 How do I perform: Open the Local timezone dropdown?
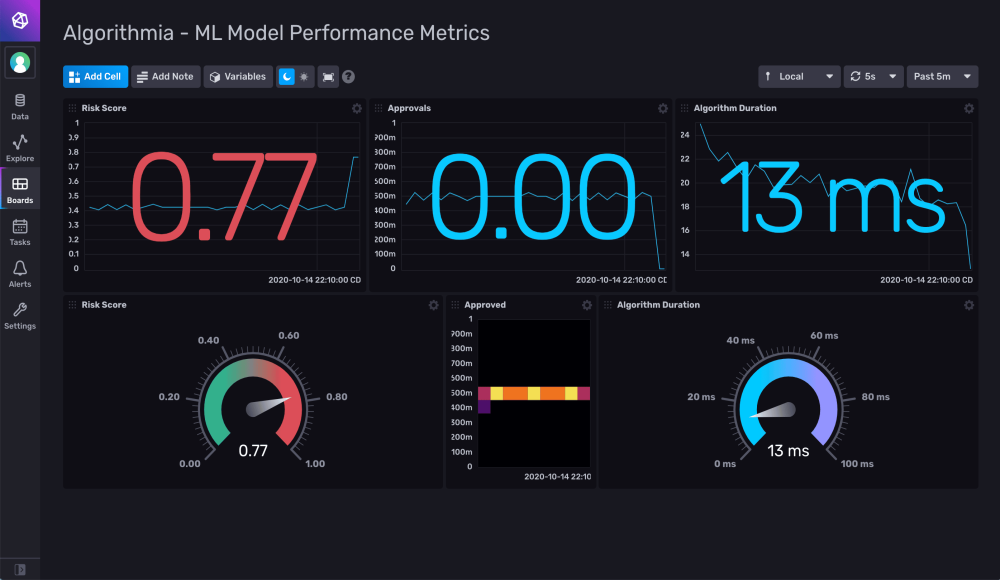pyautogui.click(x=799, y=77)
